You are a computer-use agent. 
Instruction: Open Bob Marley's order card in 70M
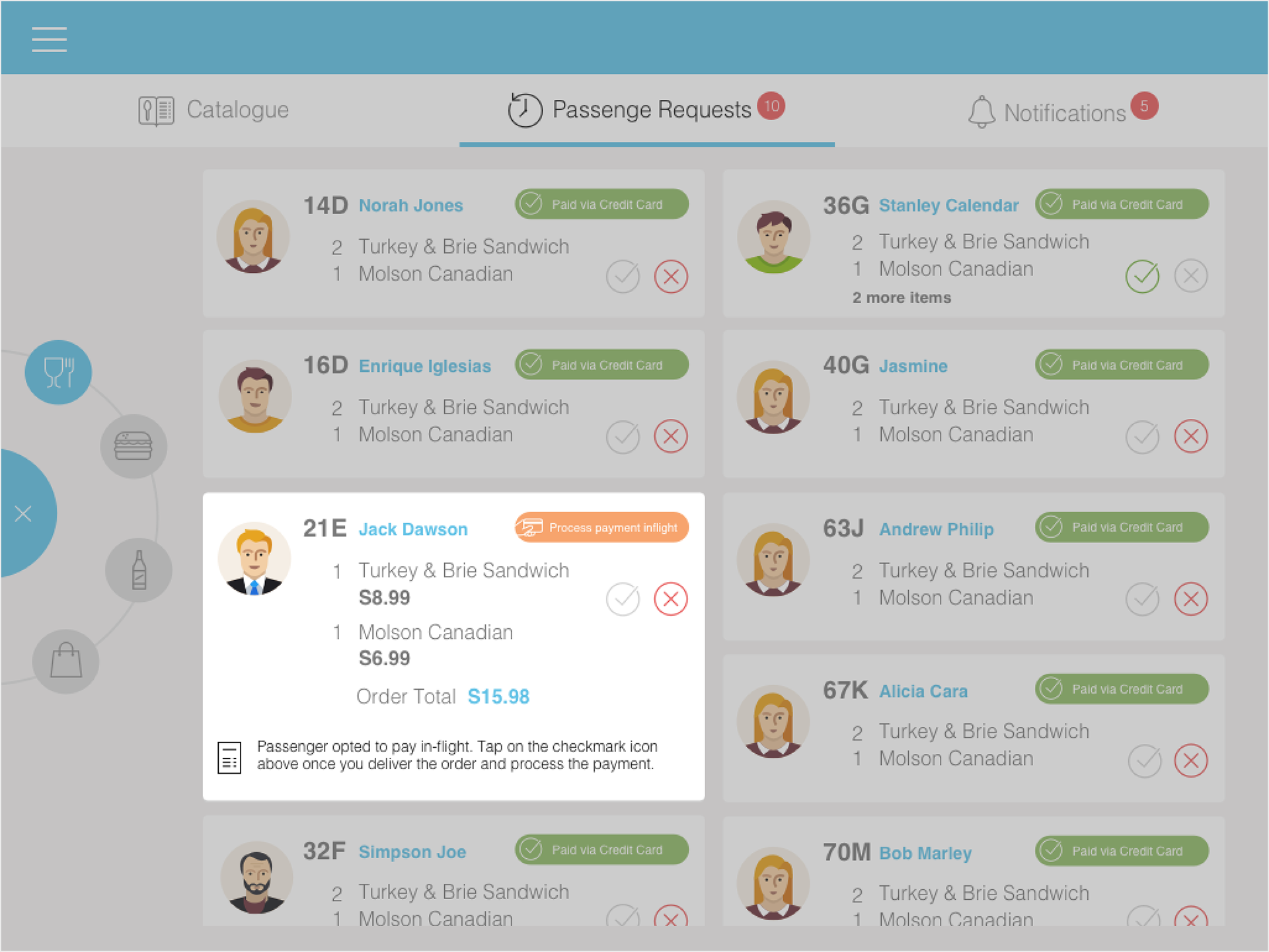[974, 871]
